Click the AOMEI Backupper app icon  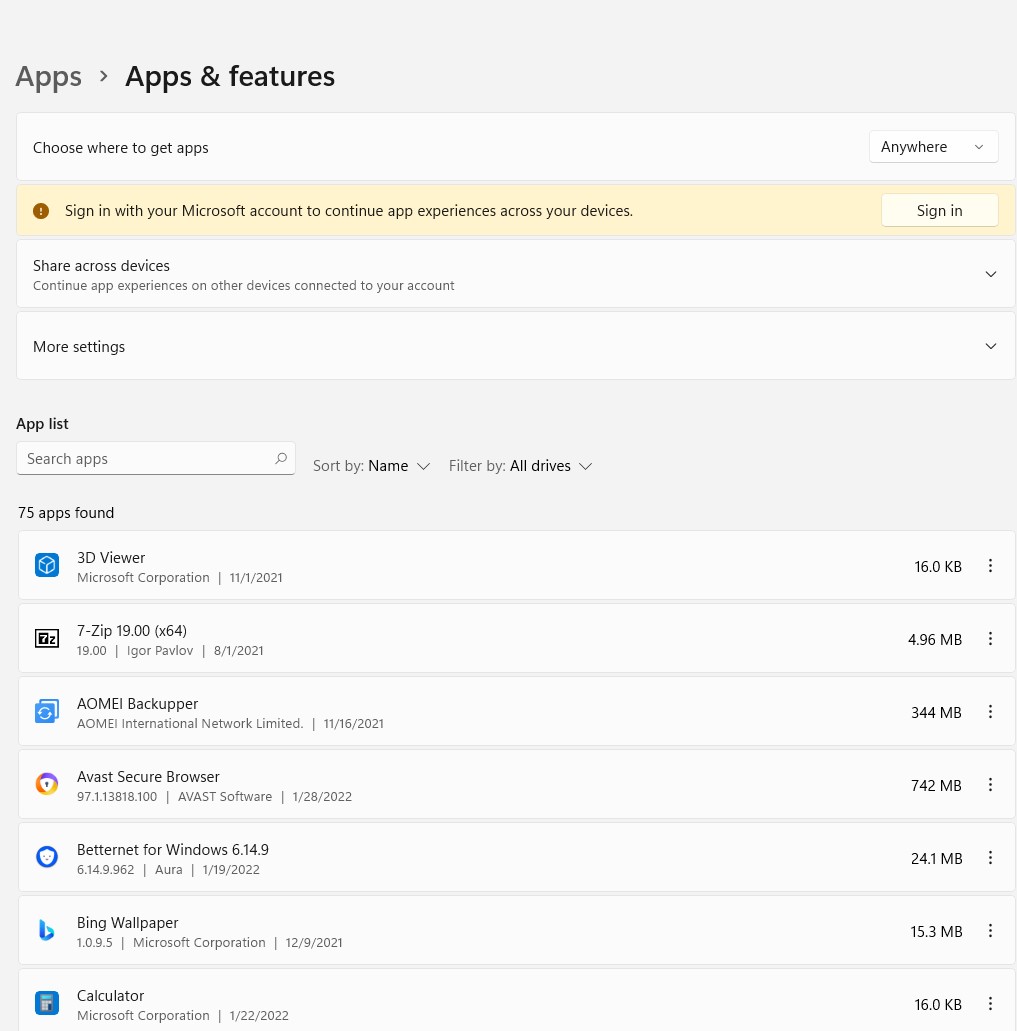pos(47,712)
